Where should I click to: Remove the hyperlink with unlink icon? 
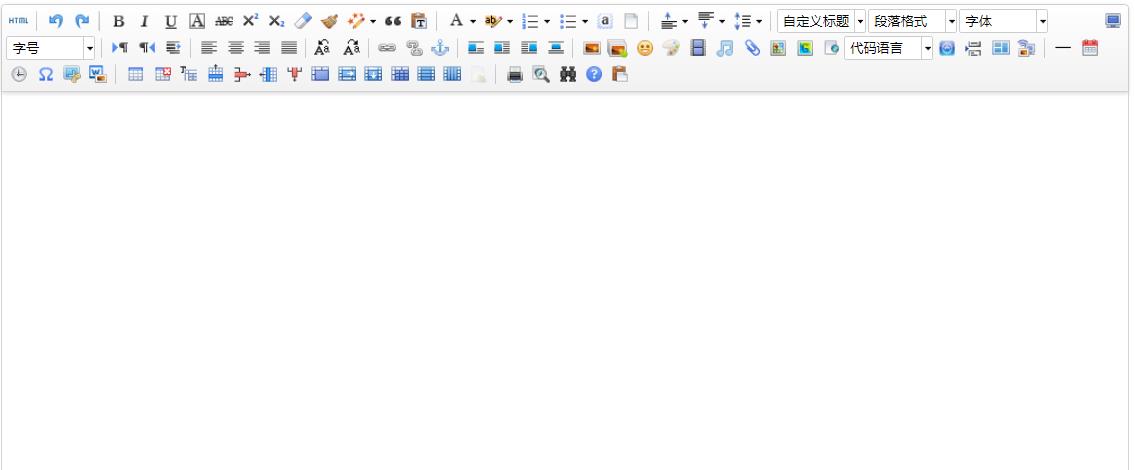coord(413,48)
